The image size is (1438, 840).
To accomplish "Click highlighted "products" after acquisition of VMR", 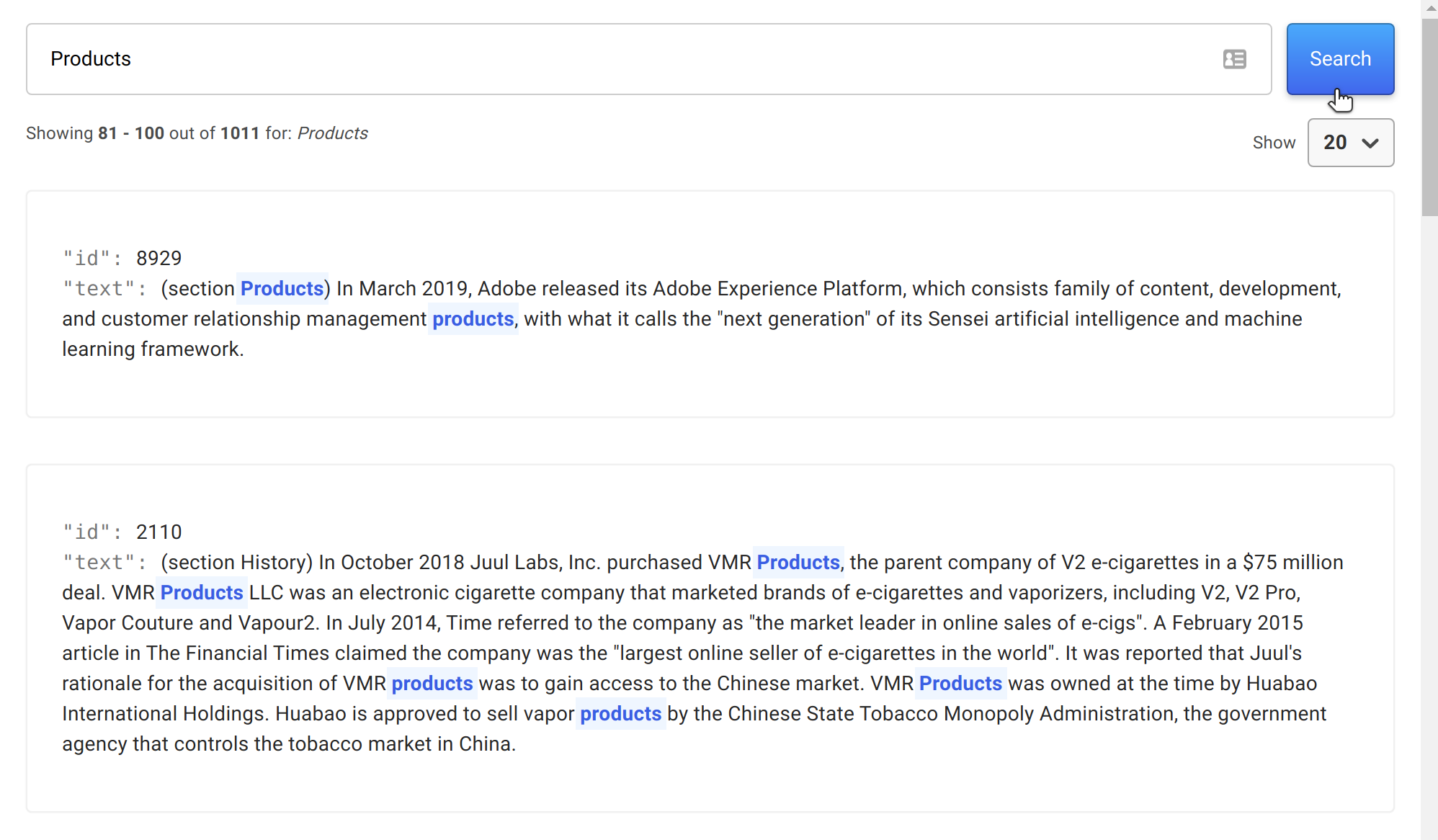I will point(432,684).
